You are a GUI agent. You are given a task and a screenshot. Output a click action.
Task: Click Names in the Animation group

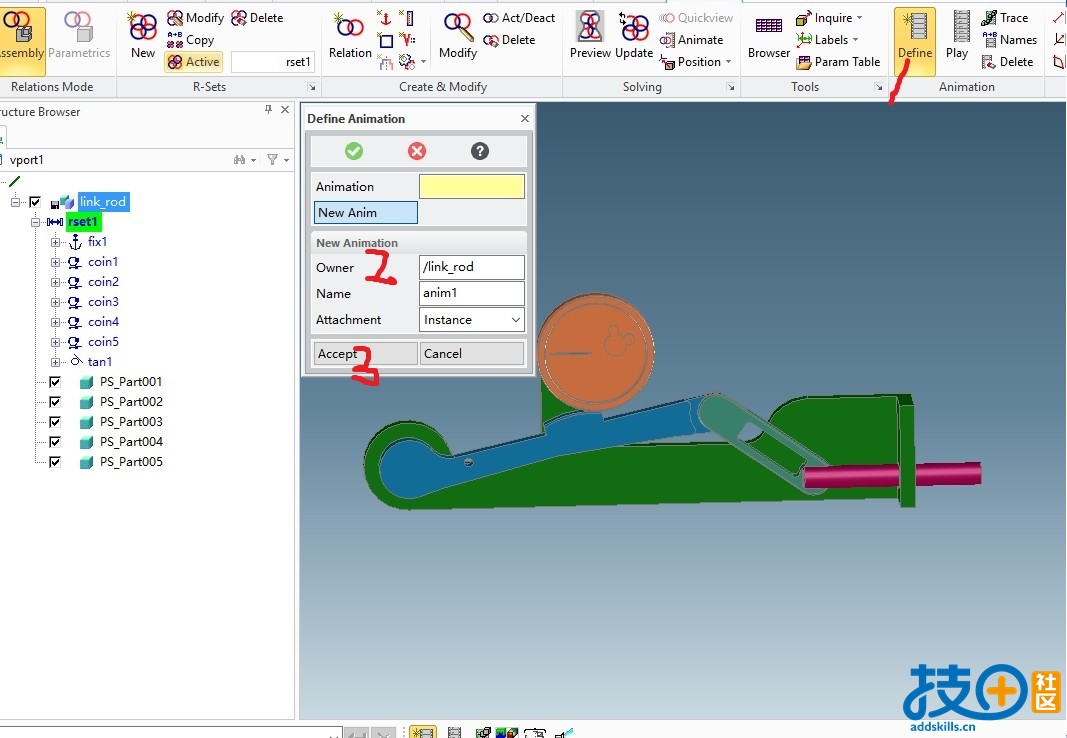tap(1010, 40)
